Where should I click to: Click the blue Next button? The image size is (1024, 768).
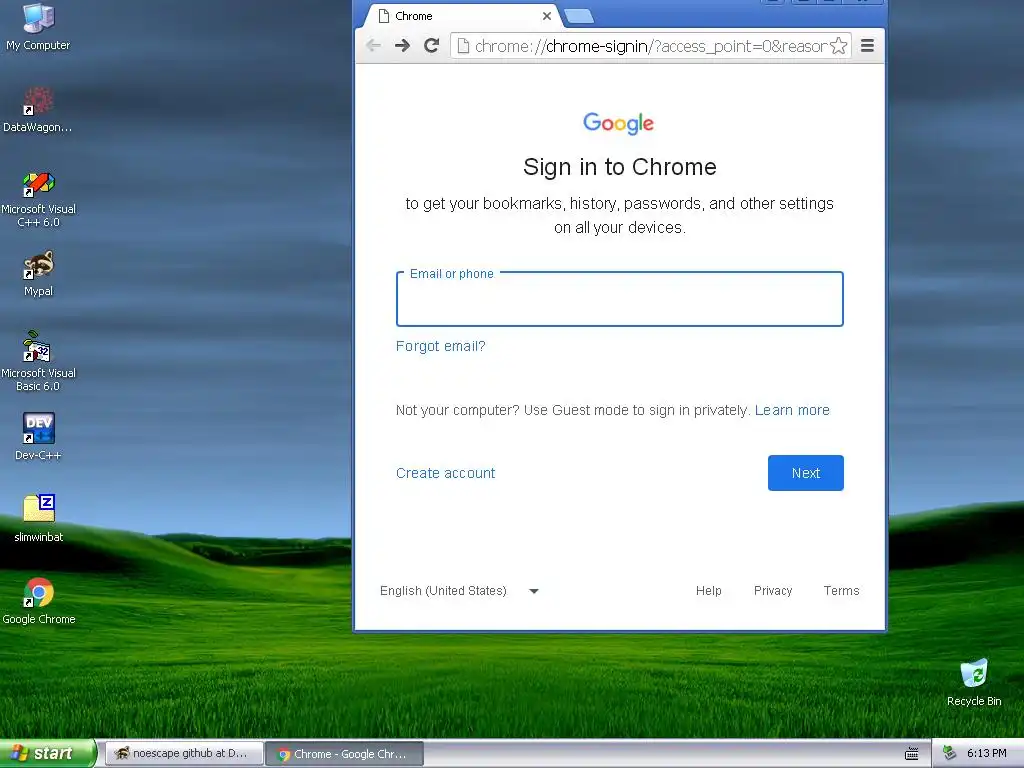click(x=806, y=473)
